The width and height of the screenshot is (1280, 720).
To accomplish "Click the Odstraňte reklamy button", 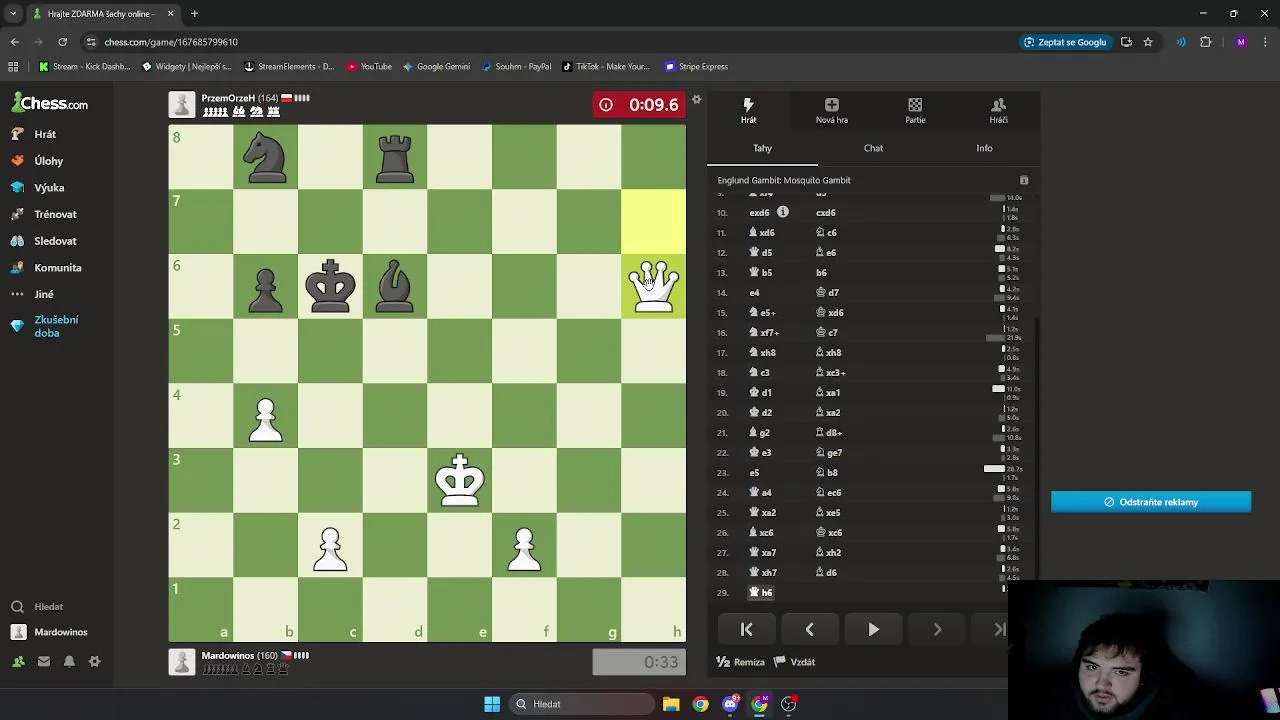I will click(1151, 502).
